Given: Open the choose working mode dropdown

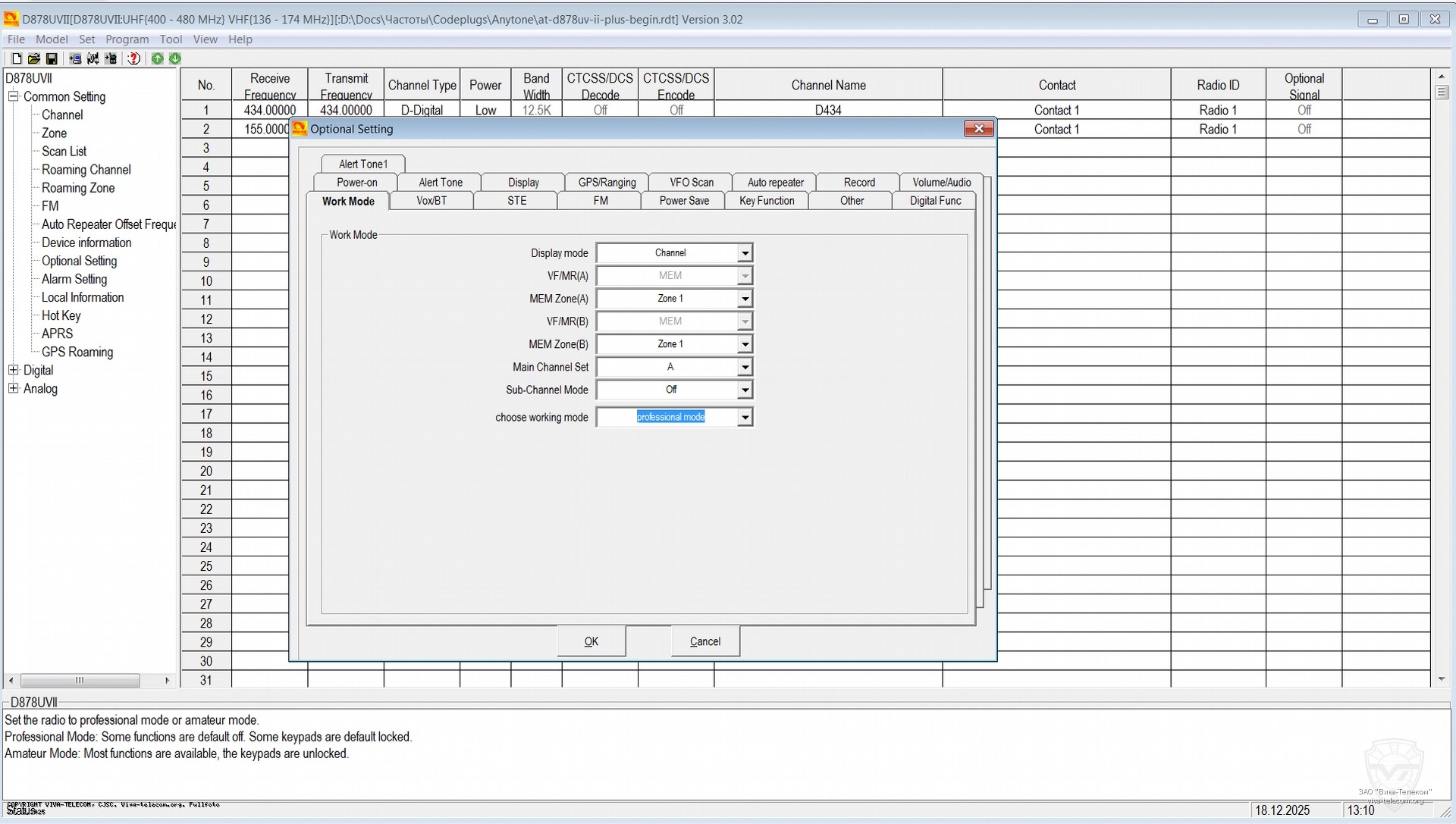Looking at the screenshot, I should (745, 418).
